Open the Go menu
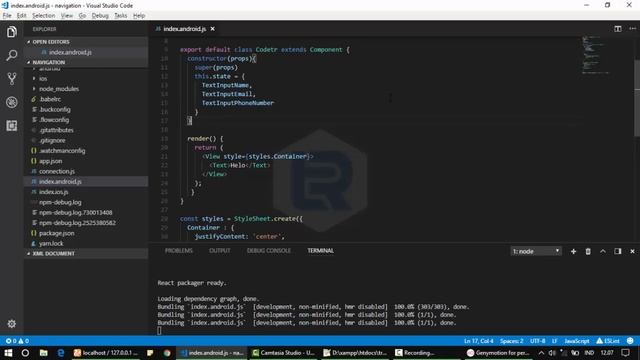Screen dimensions: 640x360 pyautogui.click(x=82, y=16)
